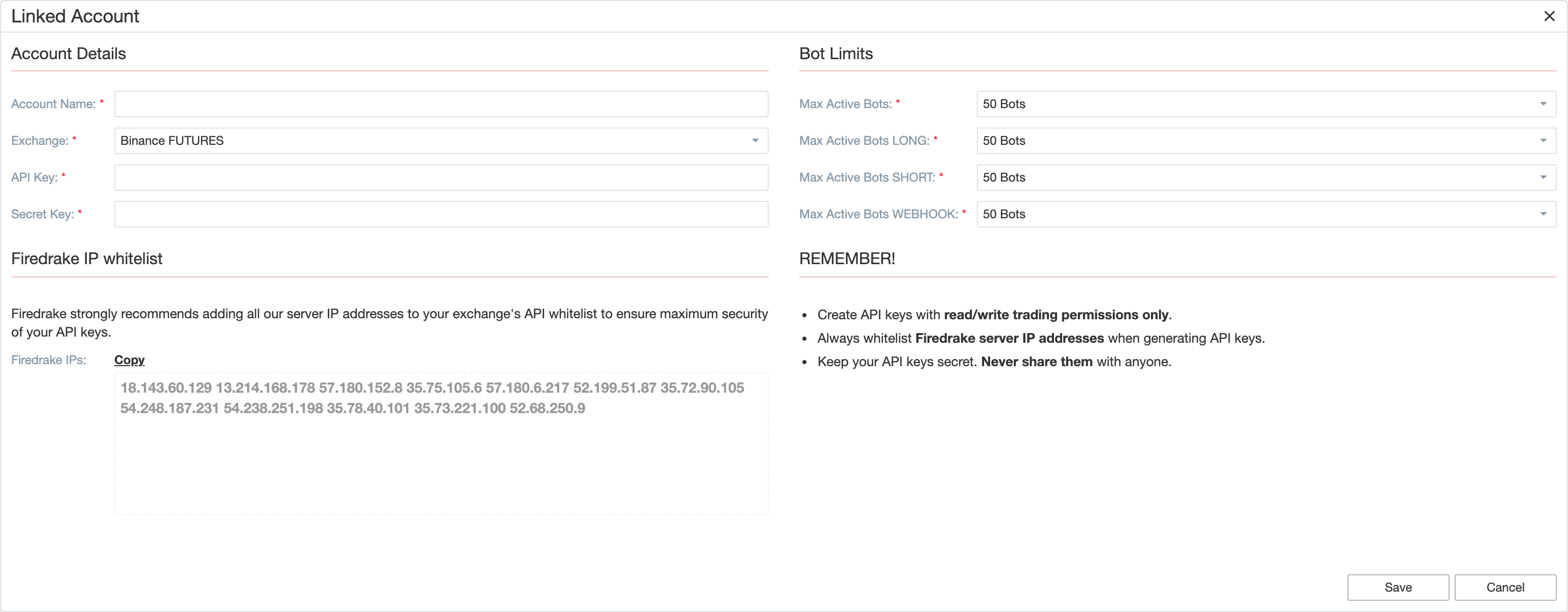Click the Firedrake IP addresses text box
This screenshot has width=1568, height=612.
click(442, 444)
